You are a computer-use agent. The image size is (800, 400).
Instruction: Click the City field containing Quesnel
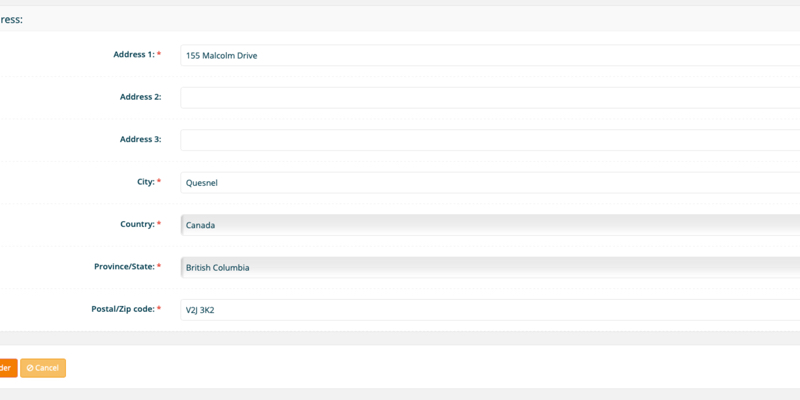[490, 182]
